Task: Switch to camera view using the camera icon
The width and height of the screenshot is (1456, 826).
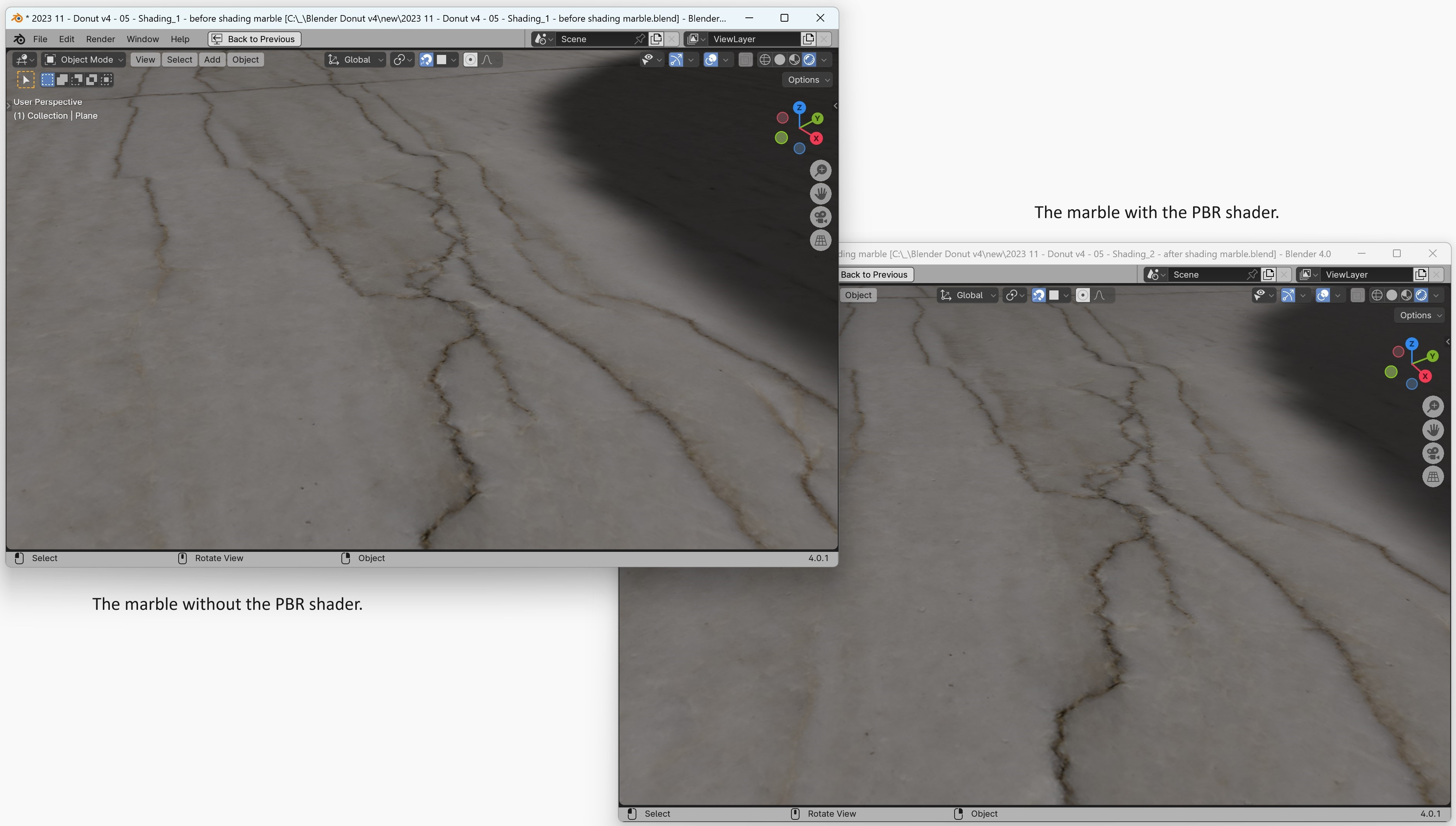Action: point(821,217)
